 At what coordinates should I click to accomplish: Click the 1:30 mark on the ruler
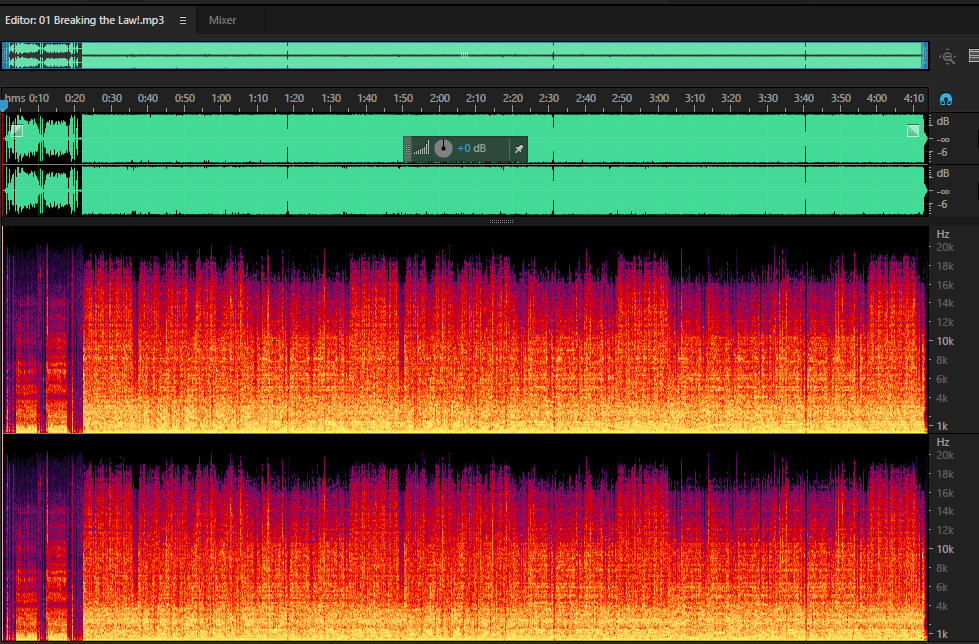(331, 98)
